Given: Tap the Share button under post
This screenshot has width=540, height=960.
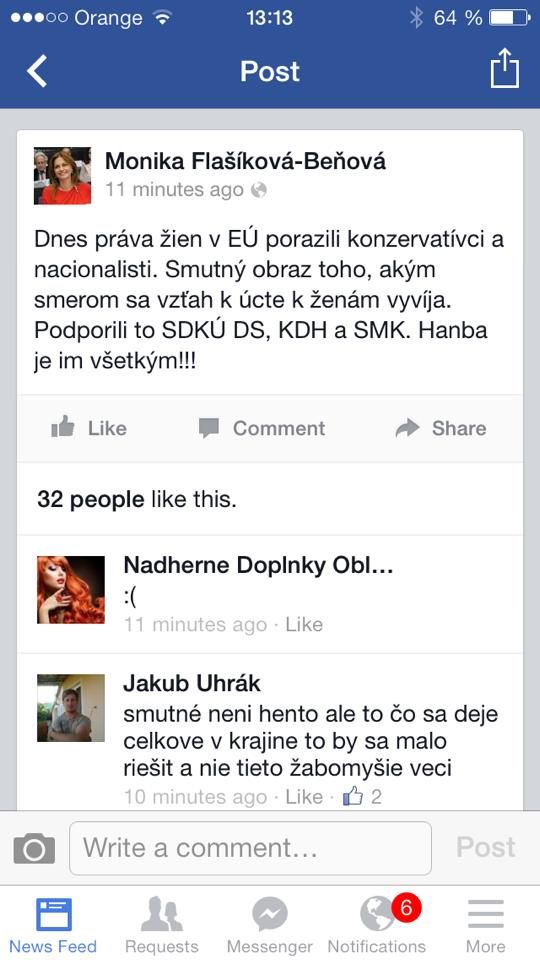Looking at the screenshot, I should tap(441, 428).
